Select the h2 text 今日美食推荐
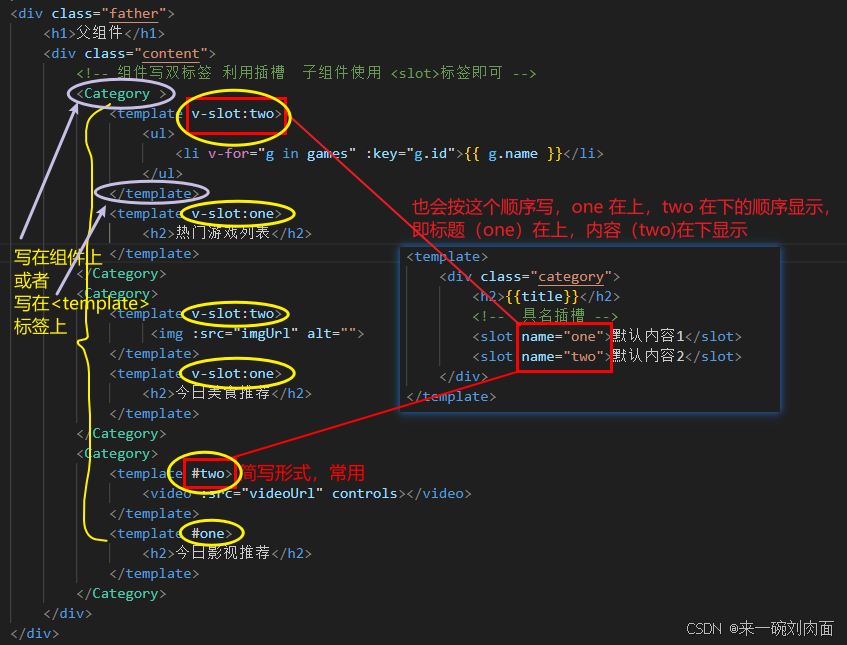Image resolution: width=847 pixels, height=645 pixels. pos(223,393)
